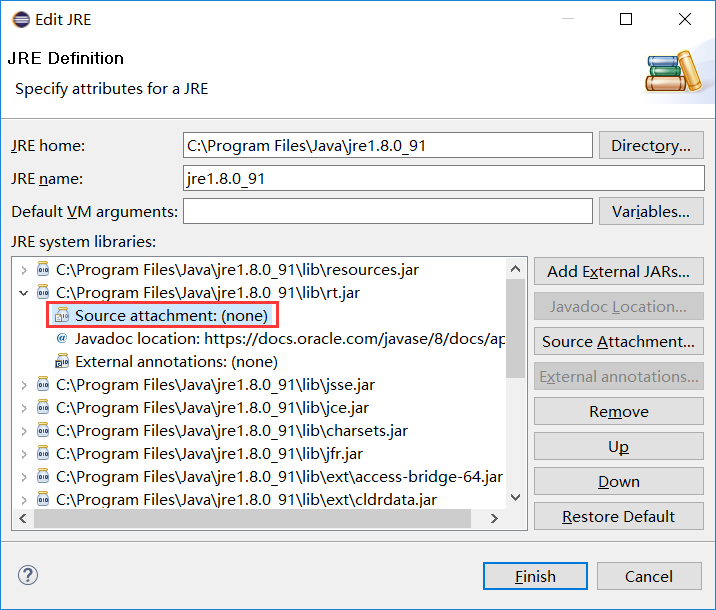This screenshot has height=610, width=716.
Task: Click the jar icon beside resources.jar
Action: 43,269
